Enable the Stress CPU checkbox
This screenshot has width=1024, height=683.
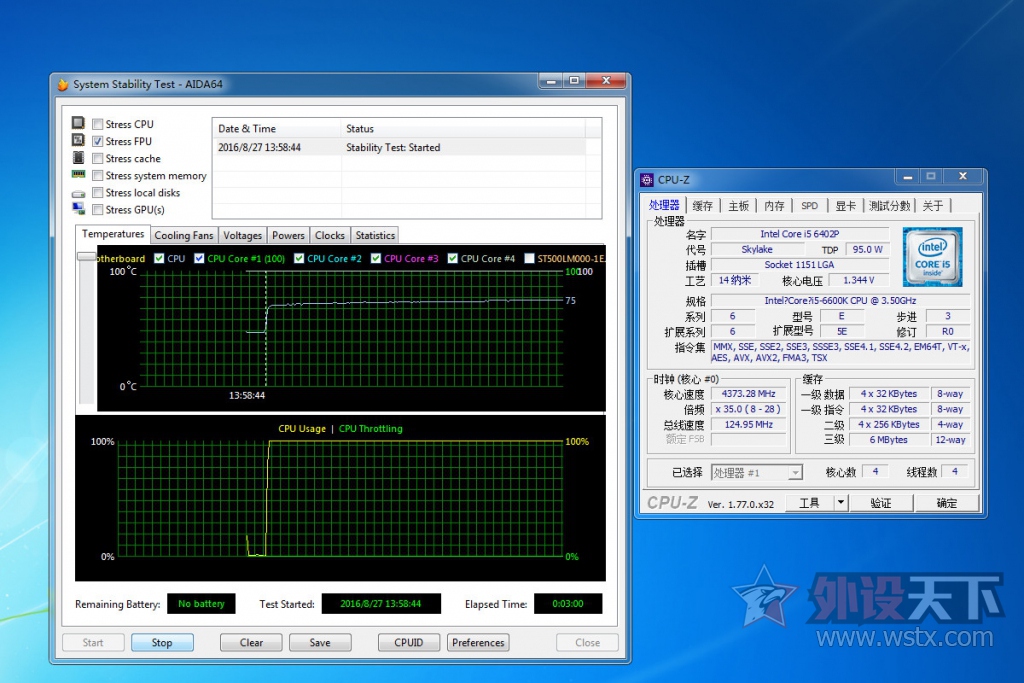point(98,124)
